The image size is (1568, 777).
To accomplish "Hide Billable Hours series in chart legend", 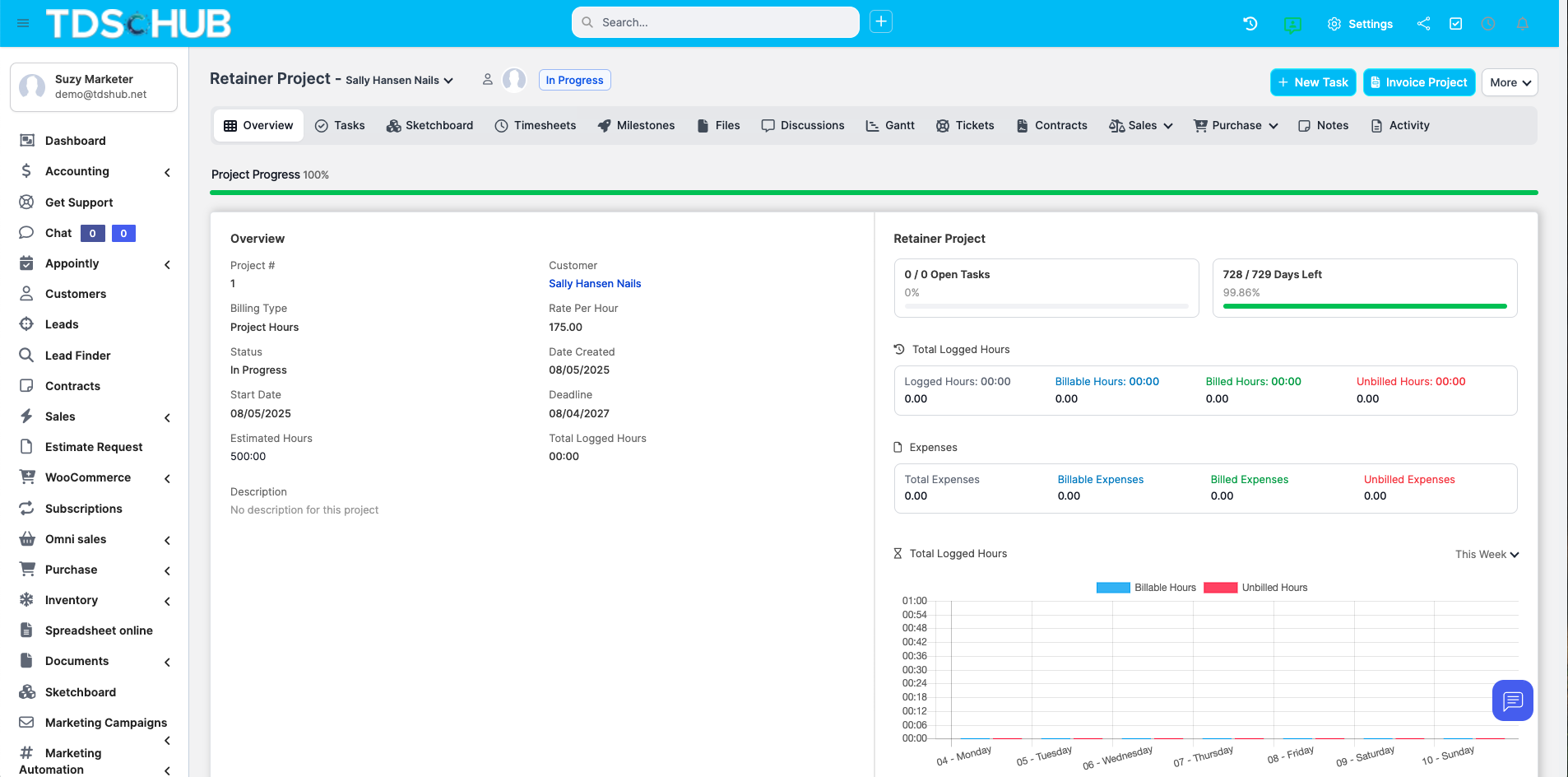I will (x=1145, y=588).
